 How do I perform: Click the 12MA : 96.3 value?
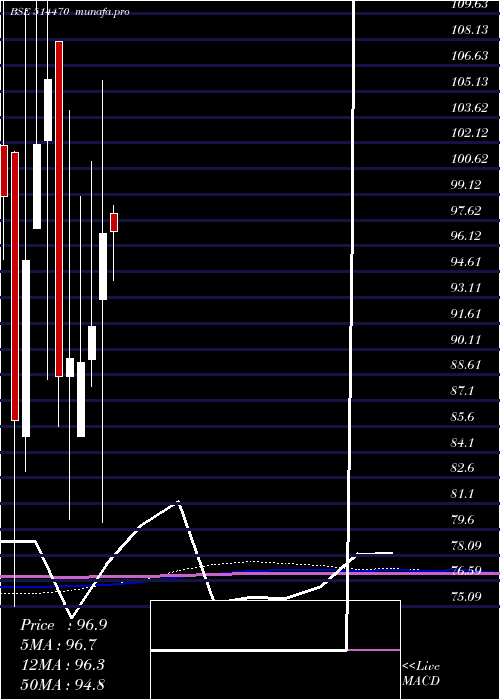(x=63, y=664)
